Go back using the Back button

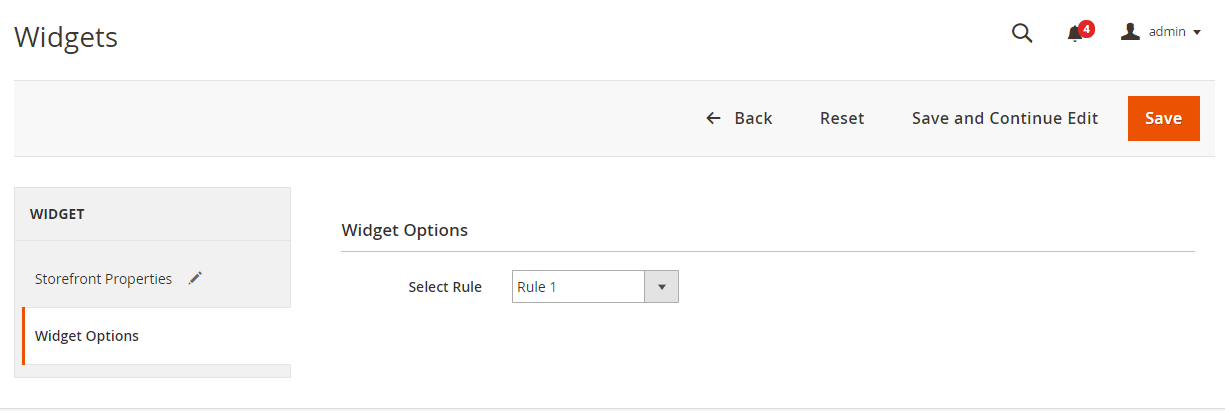(x=752, y=118)
